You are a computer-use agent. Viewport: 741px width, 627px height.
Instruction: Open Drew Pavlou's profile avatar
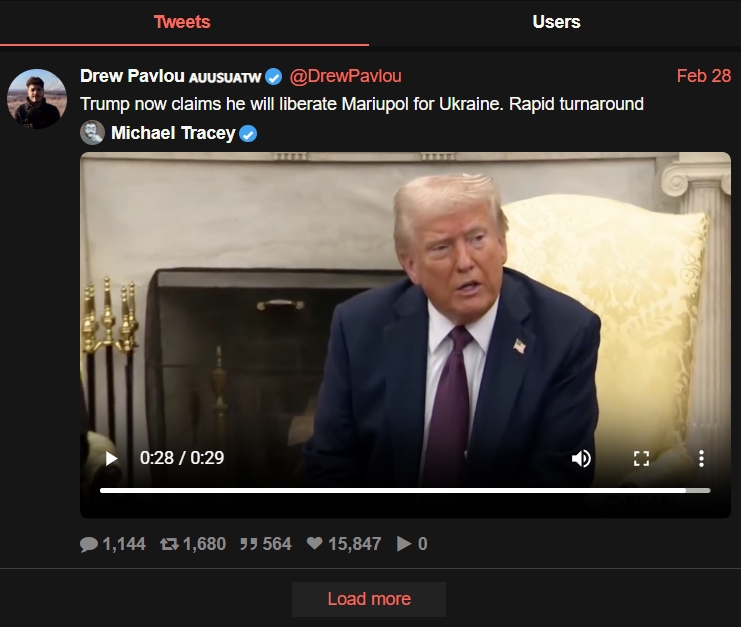point(37,99)
